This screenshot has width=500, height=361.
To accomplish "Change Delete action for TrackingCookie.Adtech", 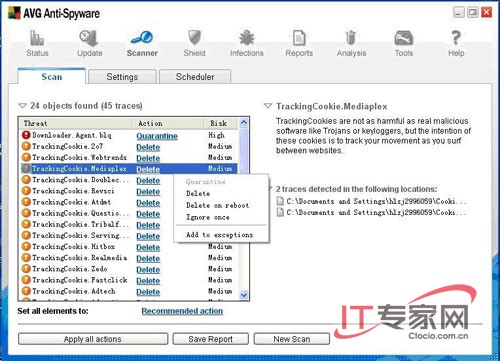I will (148, 292).
